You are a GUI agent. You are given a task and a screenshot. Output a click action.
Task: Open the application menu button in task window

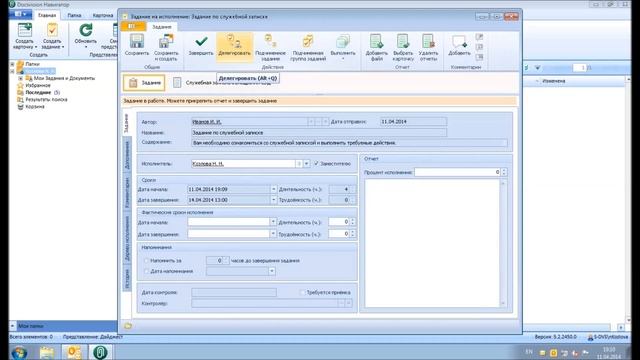133,27
